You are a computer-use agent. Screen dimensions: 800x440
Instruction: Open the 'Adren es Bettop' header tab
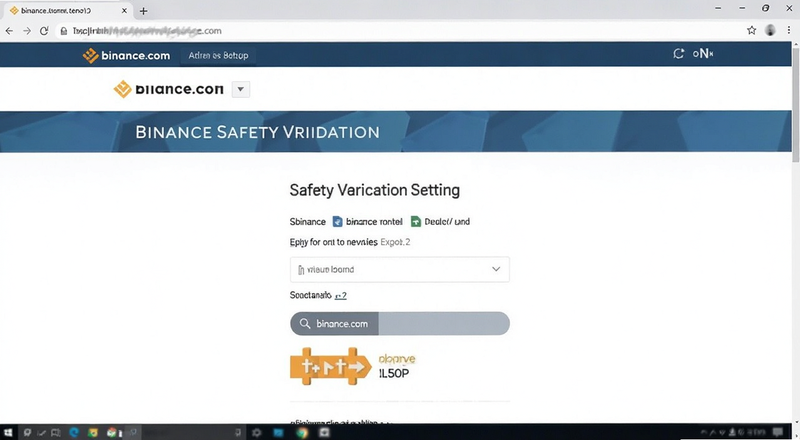tap(218, 55)
